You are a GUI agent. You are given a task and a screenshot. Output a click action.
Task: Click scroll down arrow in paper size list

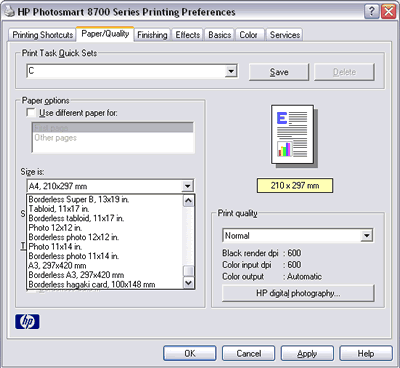point(188,283)
